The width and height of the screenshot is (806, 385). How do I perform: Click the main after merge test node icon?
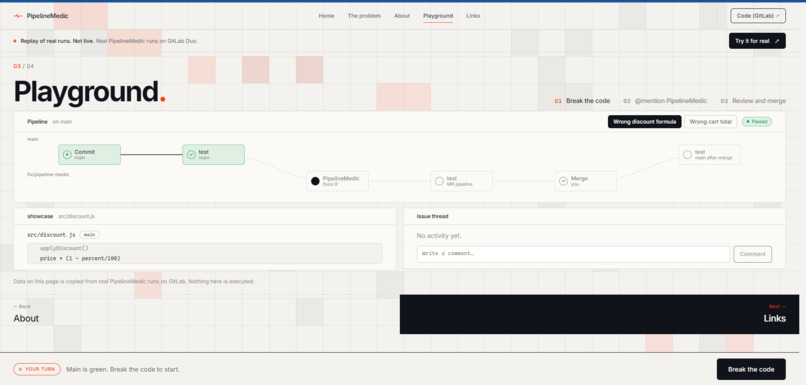pyautogui.click(x=687, y=155)
